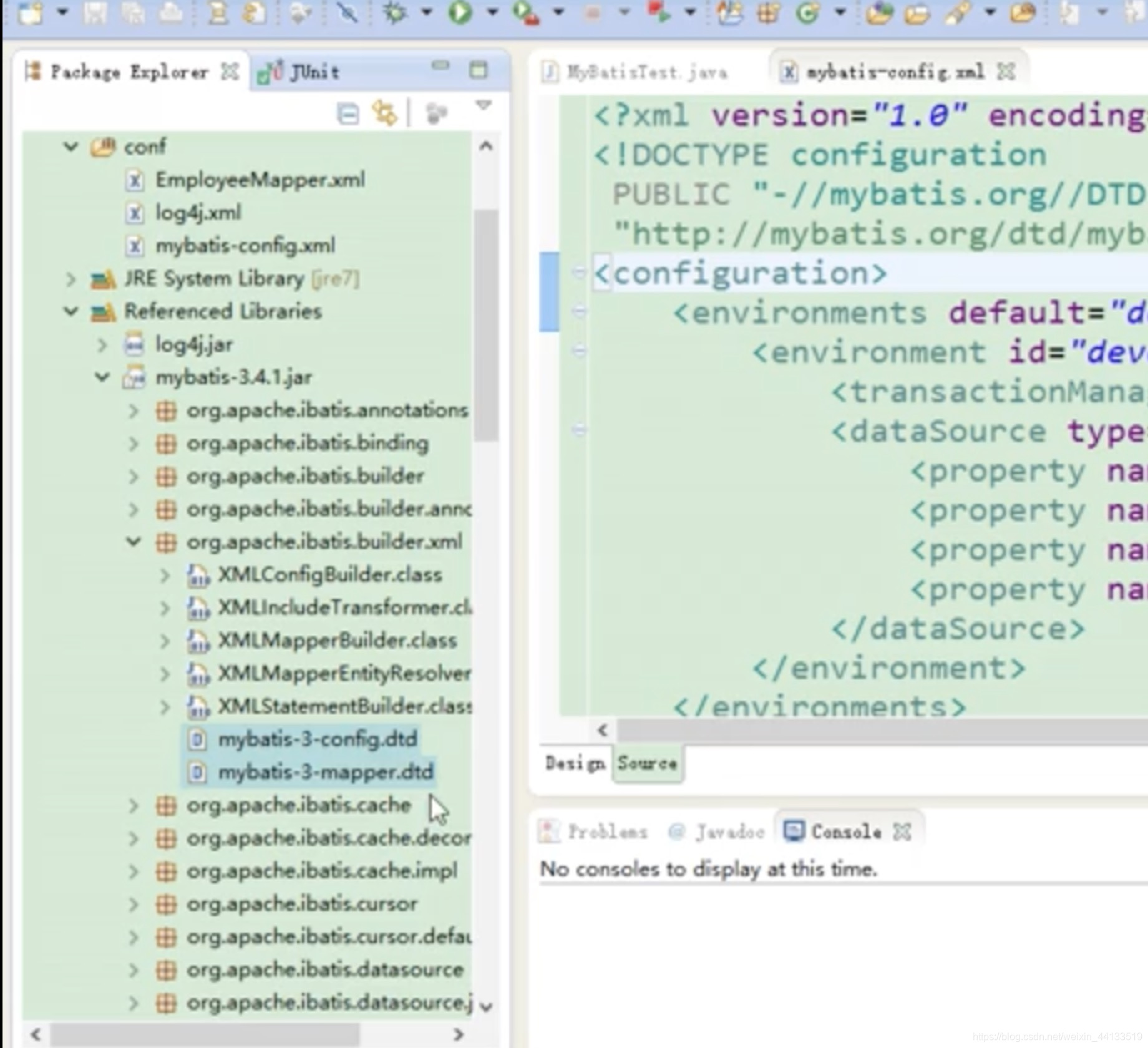Click Package Explorer scroll down arrow
This screenshot has height=1048, width=1148.
[x=486, y=1006]
